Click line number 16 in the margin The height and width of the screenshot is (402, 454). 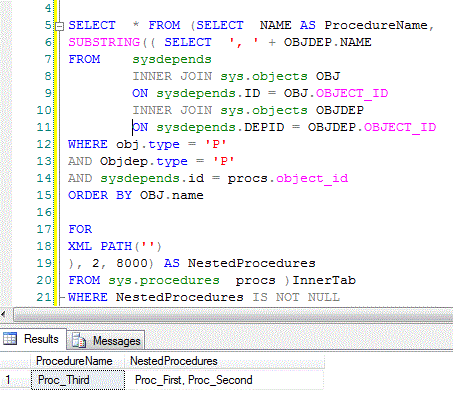point(44,212)
